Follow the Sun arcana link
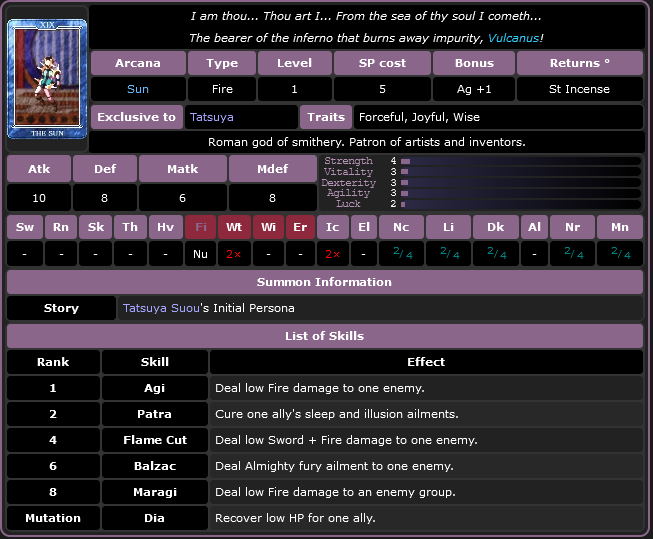The image size is (653, 539). (x=138, y=89)
